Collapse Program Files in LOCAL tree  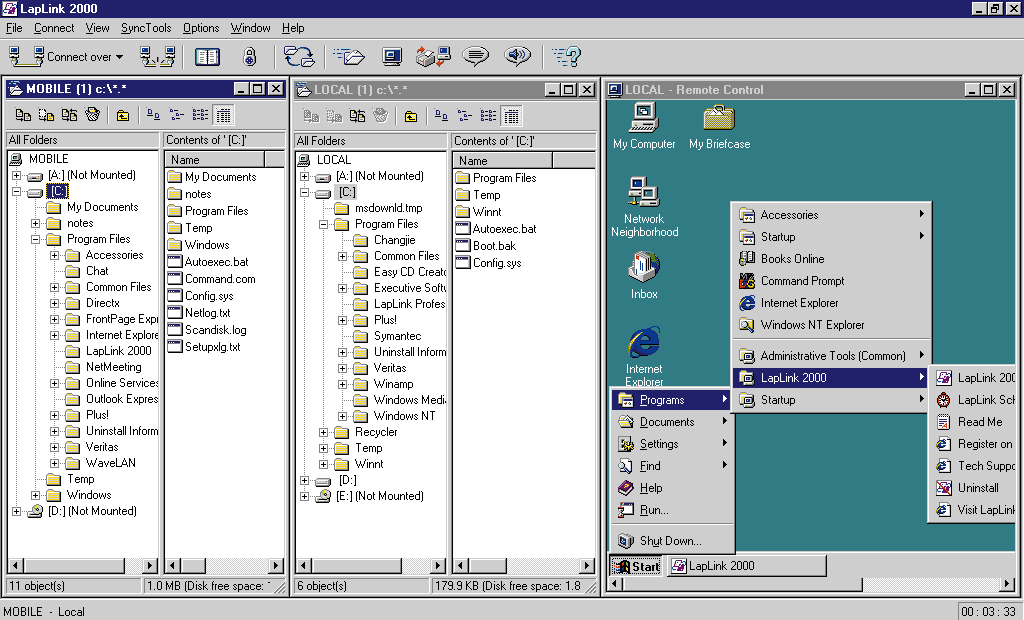[x=323, y=224]
